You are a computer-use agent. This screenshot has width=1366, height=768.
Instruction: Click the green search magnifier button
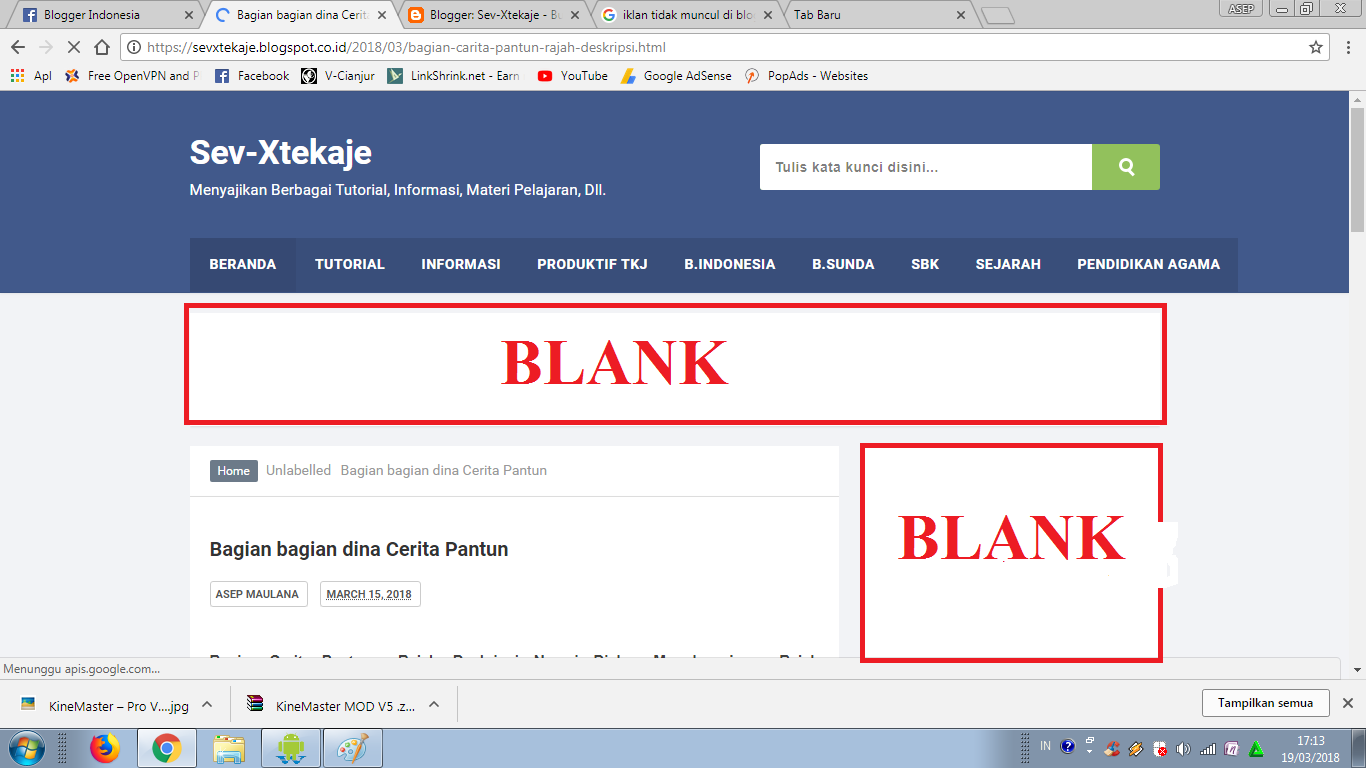[1126, 167]
